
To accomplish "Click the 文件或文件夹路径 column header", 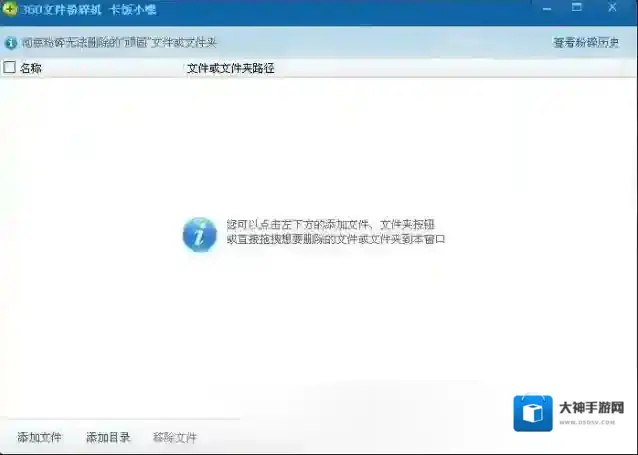I will coord(231,68).
